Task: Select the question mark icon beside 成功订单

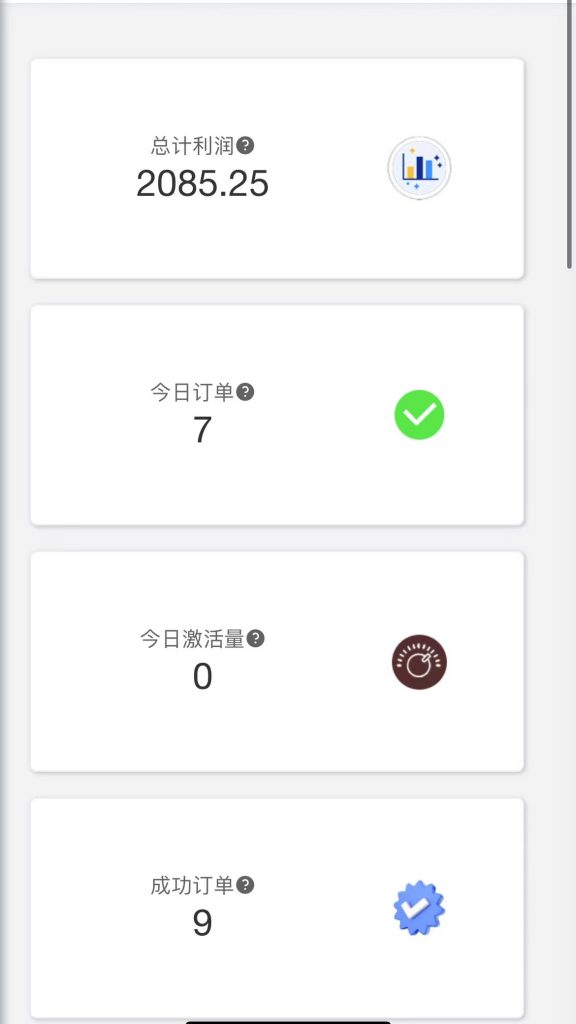Action: click(x=247, y=883)
